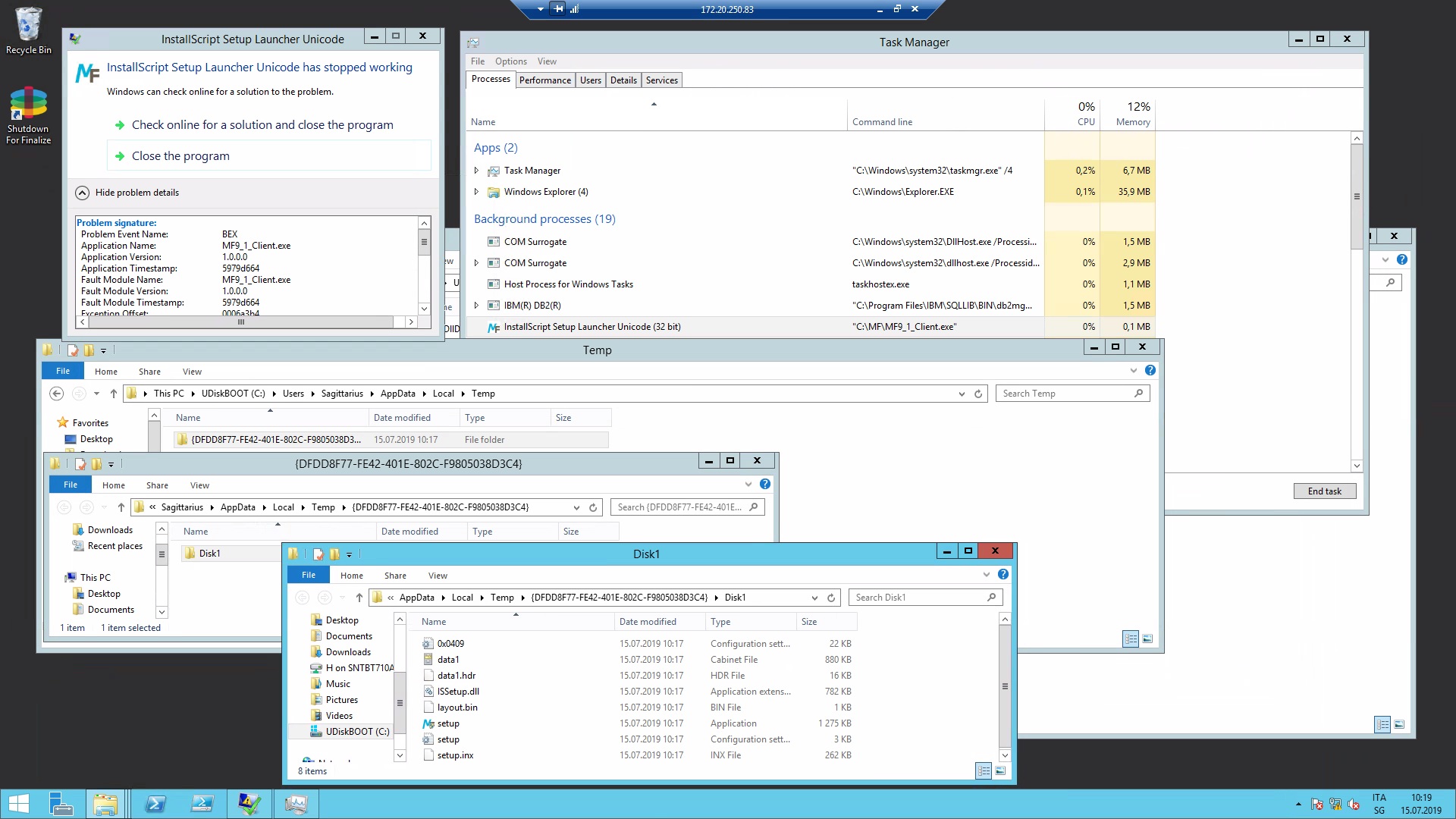This screenshot has width=1456, height=819.
Task: Open help in the Disk1 window
Action: click(1003, 575)
